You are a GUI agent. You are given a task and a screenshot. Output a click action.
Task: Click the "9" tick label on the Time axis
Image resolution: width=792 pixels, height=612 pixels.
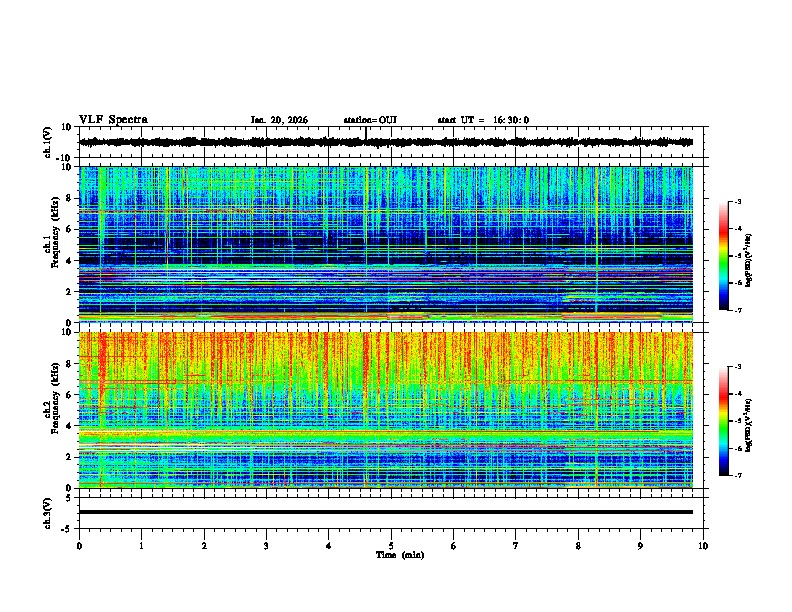pos(640,546)
